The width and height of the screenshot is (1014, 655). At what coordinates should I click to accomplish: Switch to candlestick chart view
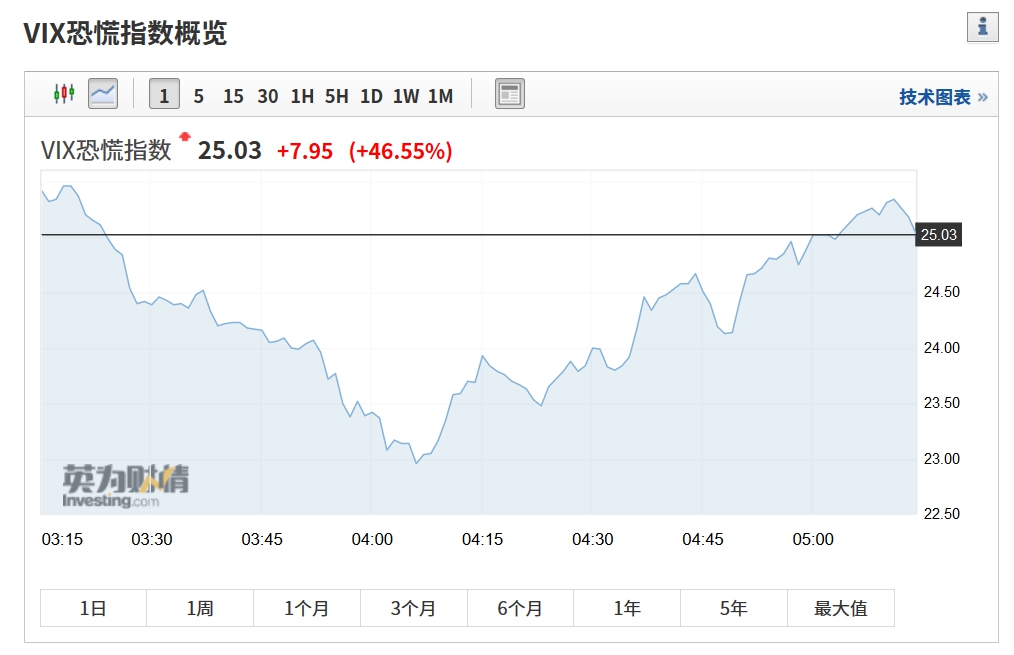65,93
